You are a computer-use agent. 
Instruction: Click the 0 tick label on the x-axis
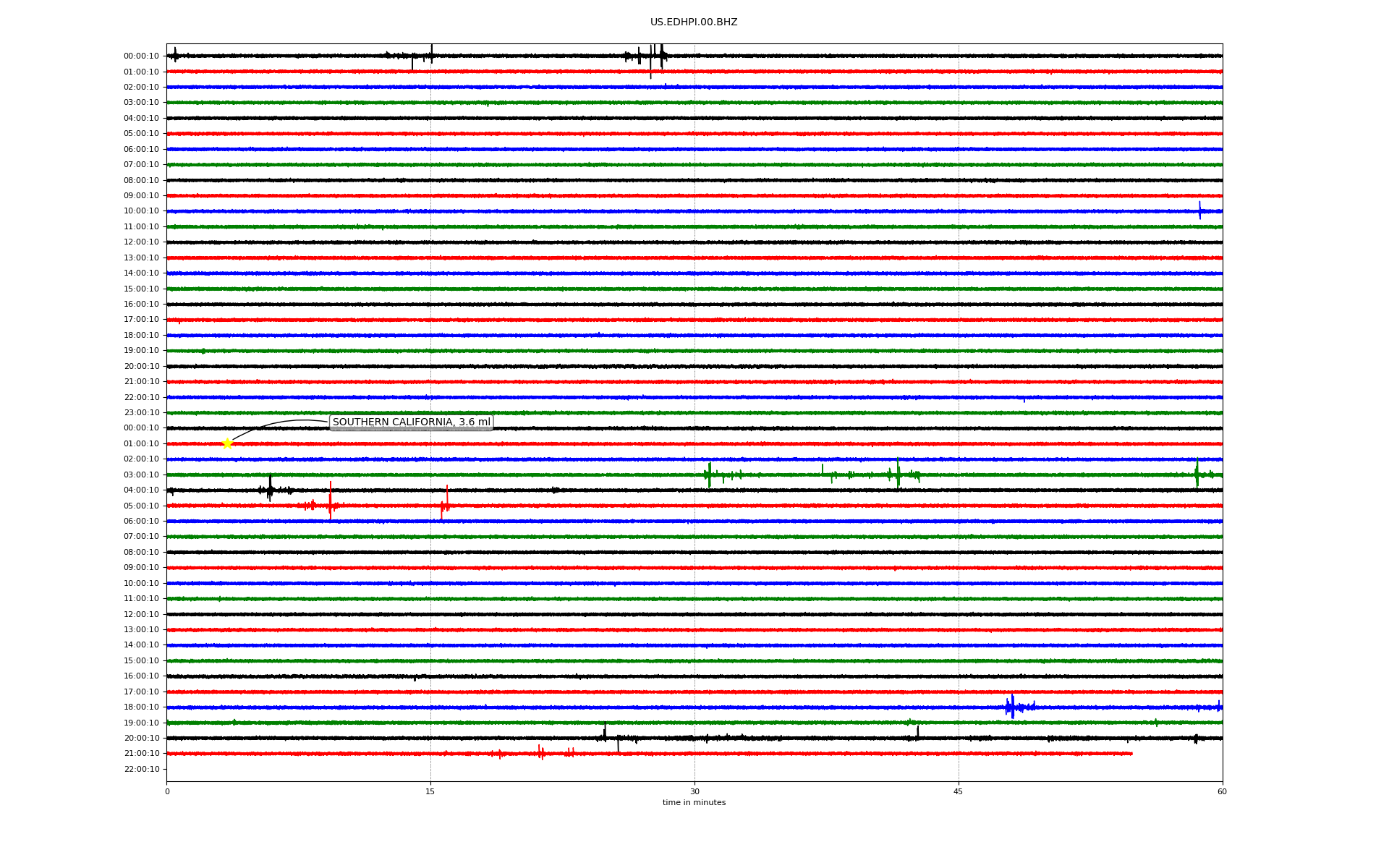[x=167, y=791]
